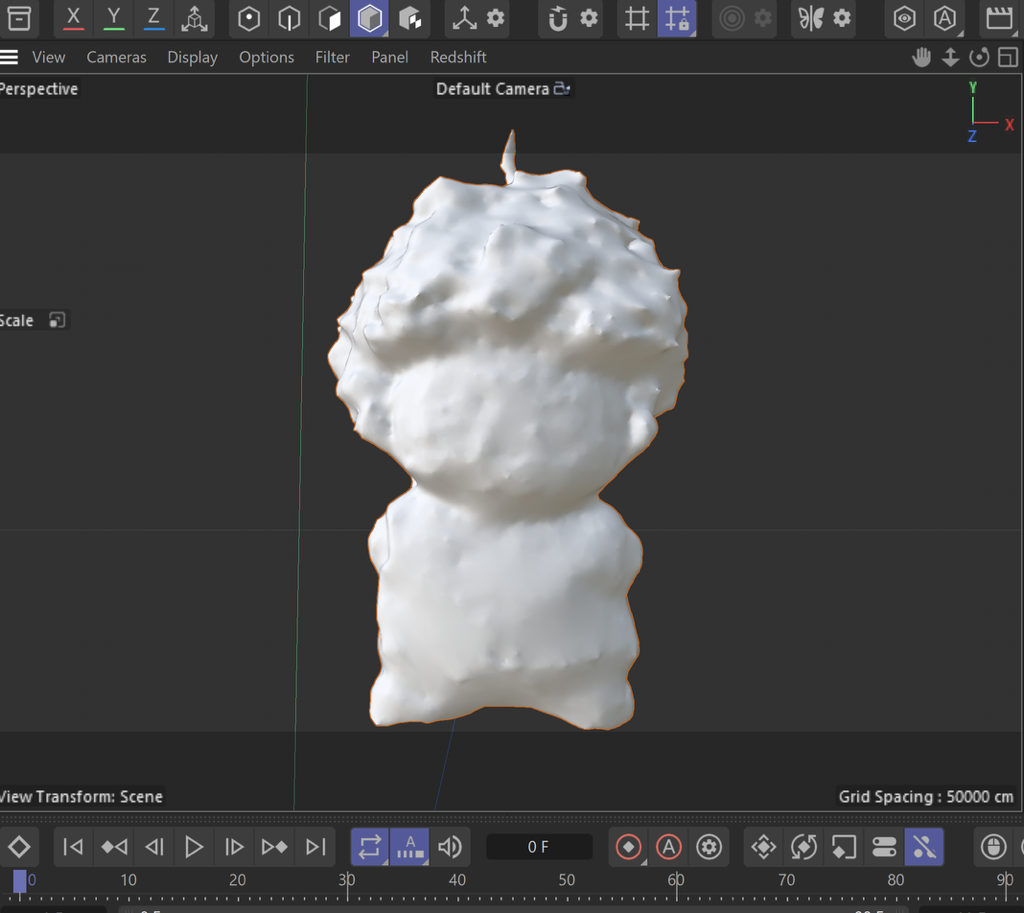Open the Cameras menu
The width and height of the screenshot is (1024, 913).
coord(116,57)
